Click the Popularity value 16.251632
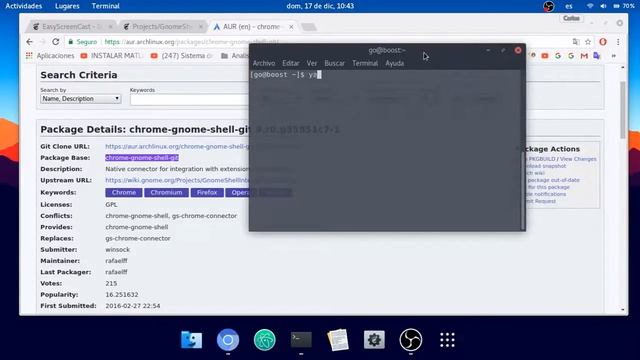 point(122,294)
